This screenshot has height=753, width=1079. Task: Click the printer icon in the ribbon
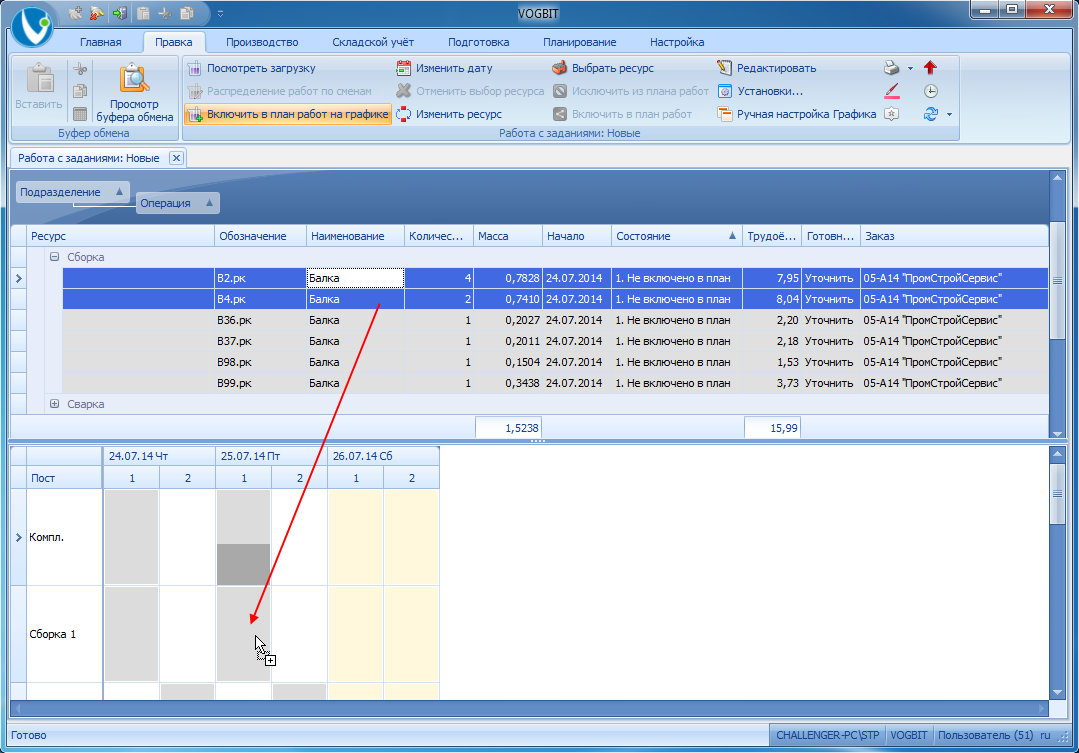point(892,68)
